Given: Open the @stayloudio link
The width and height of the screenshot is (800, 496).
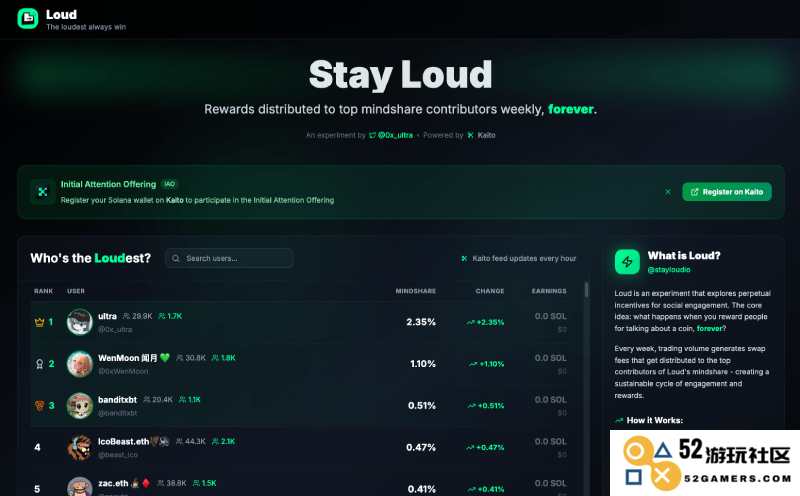Looking at the screenshot, I should 669,269.
